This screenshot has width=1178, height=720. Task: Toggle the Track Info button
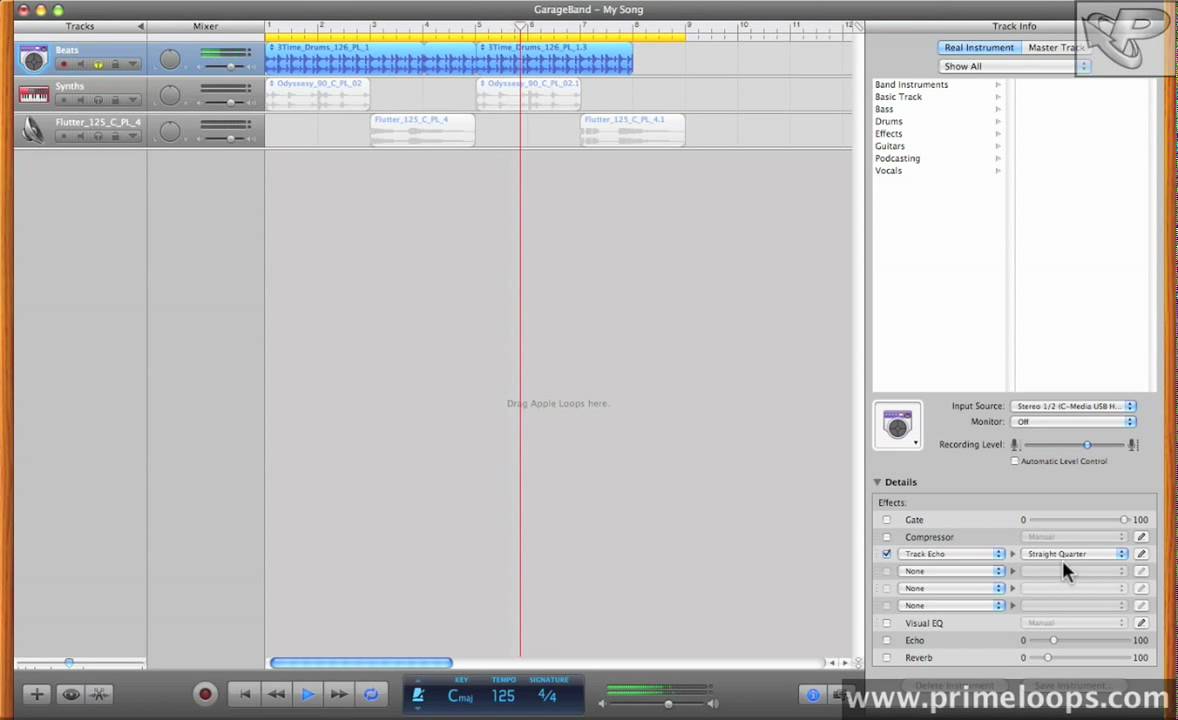point(813,695)
